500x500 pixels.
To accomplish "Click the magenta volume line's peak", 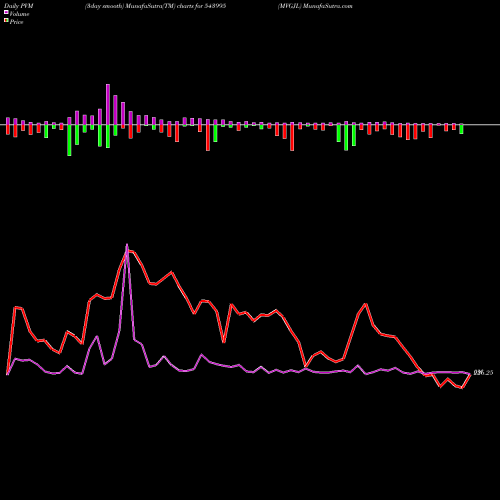I will pyautogui.click(x=127, y=245).
